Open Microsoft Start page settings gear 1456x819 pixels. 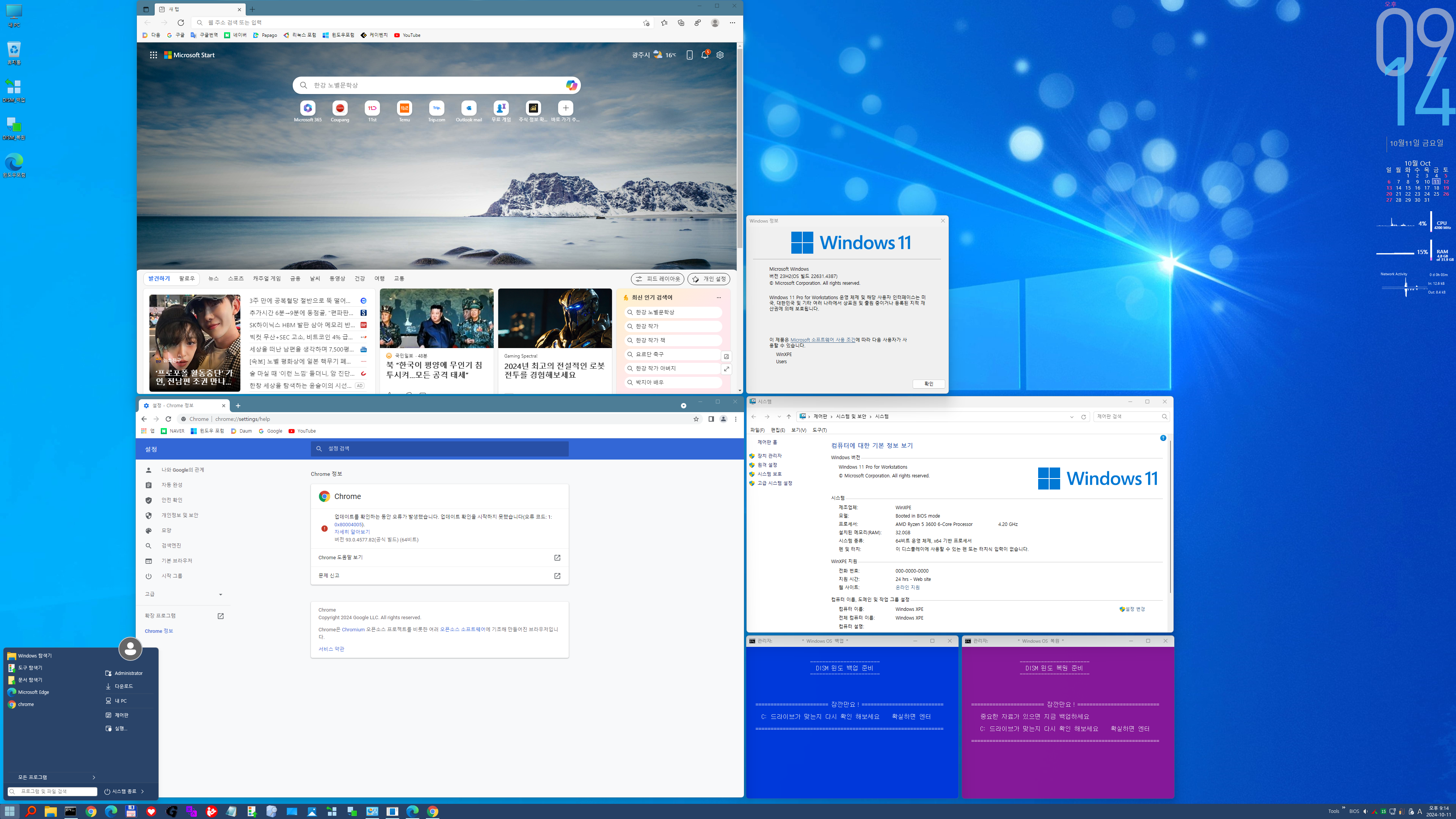tap(720, 55)
